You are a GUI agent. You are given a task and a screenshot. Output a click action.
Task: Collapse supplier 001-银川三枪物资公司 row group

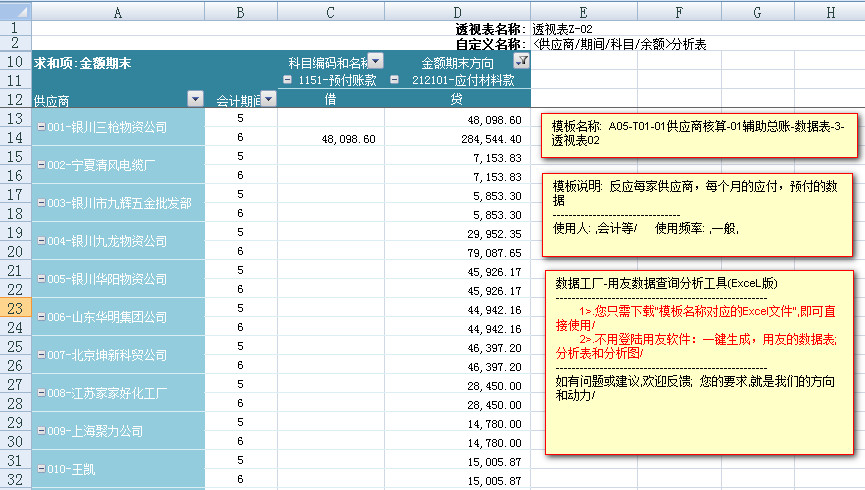tap(41, 128)
